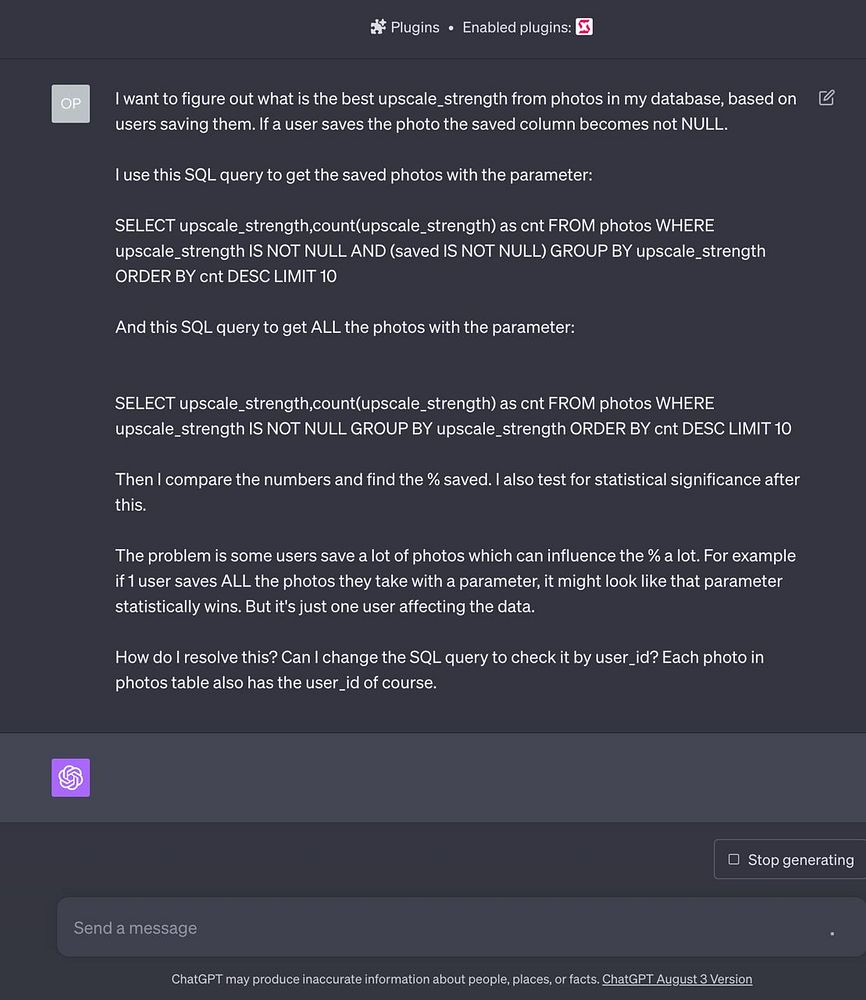Viewport: 866px width, 1000px height.
Task: Click the paragraph about best upscale_strength
Action: click(x=456, y=111)
